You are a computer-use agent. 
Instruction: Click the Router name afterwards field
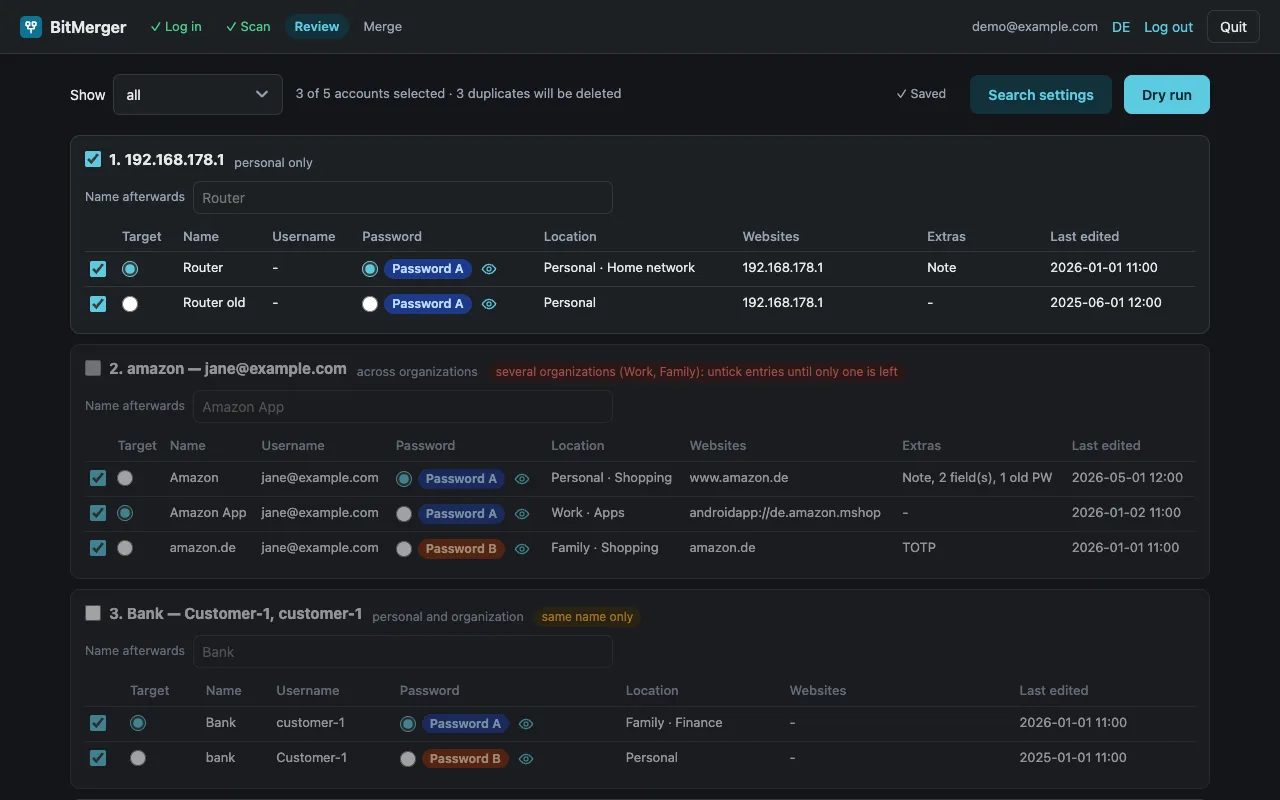click(403, 198)
